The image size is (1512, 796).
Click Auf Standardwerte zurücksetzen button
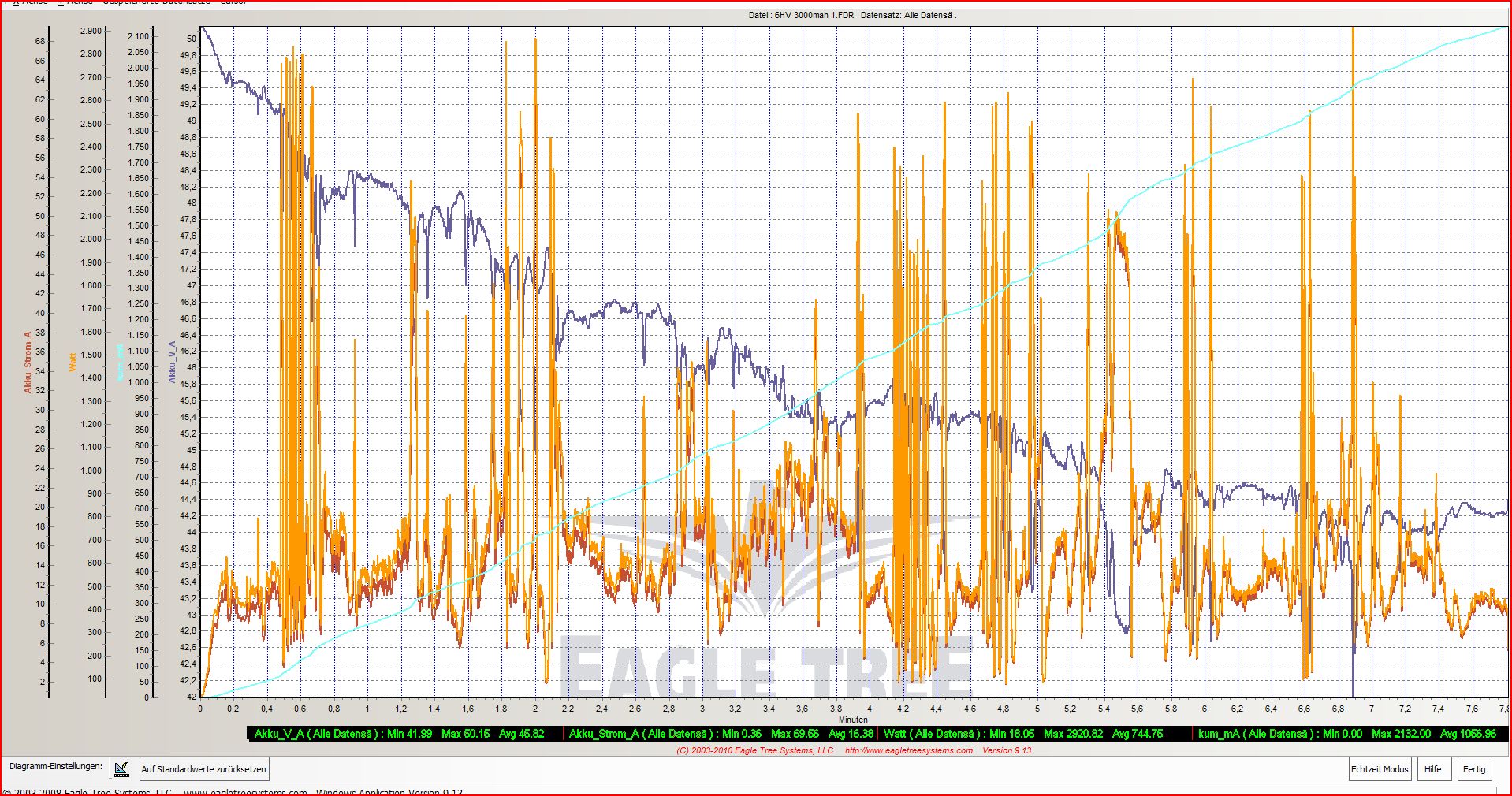click(204, 768)
